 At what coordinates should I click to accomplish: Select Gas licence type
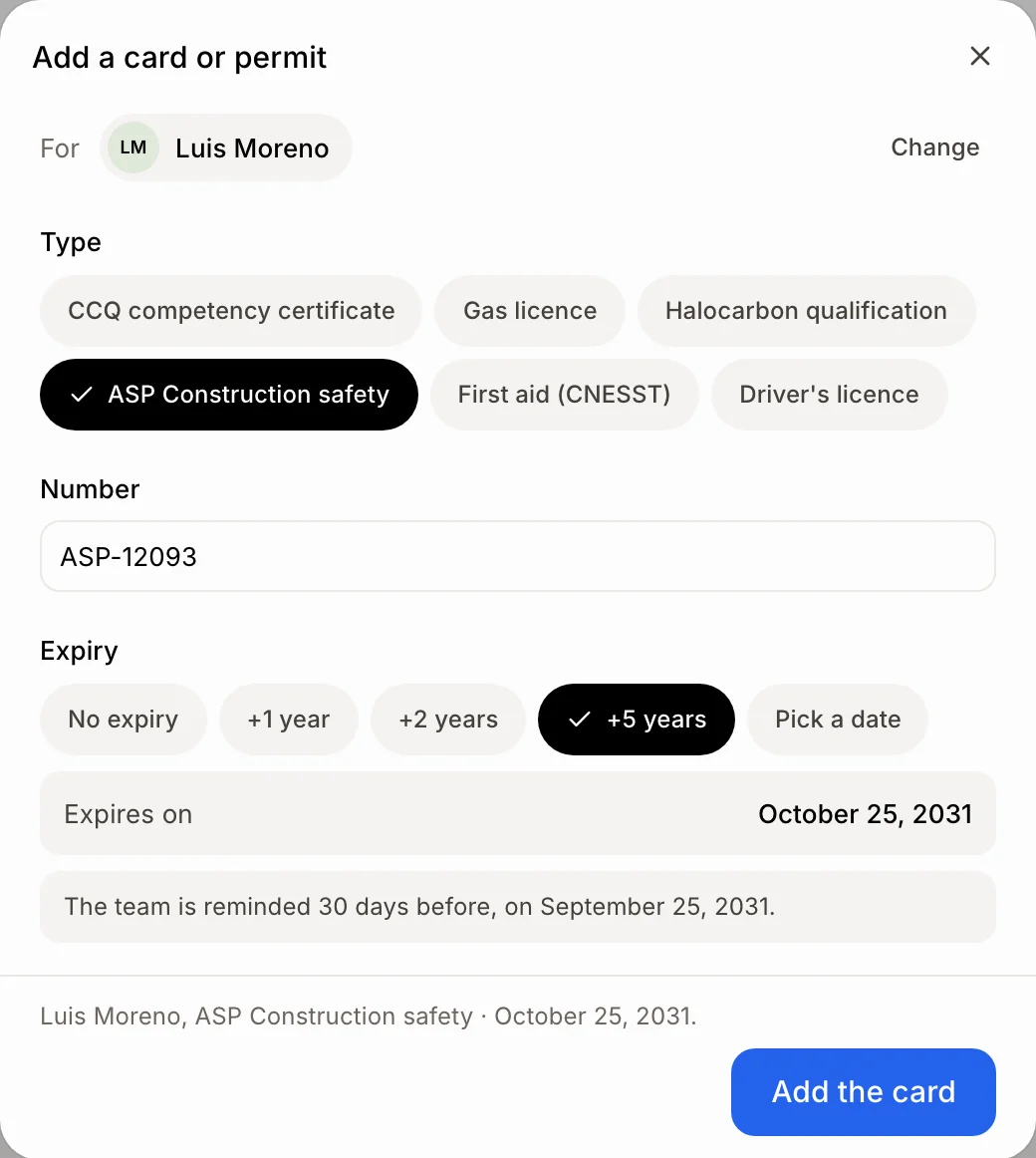[x=529, y=311]
